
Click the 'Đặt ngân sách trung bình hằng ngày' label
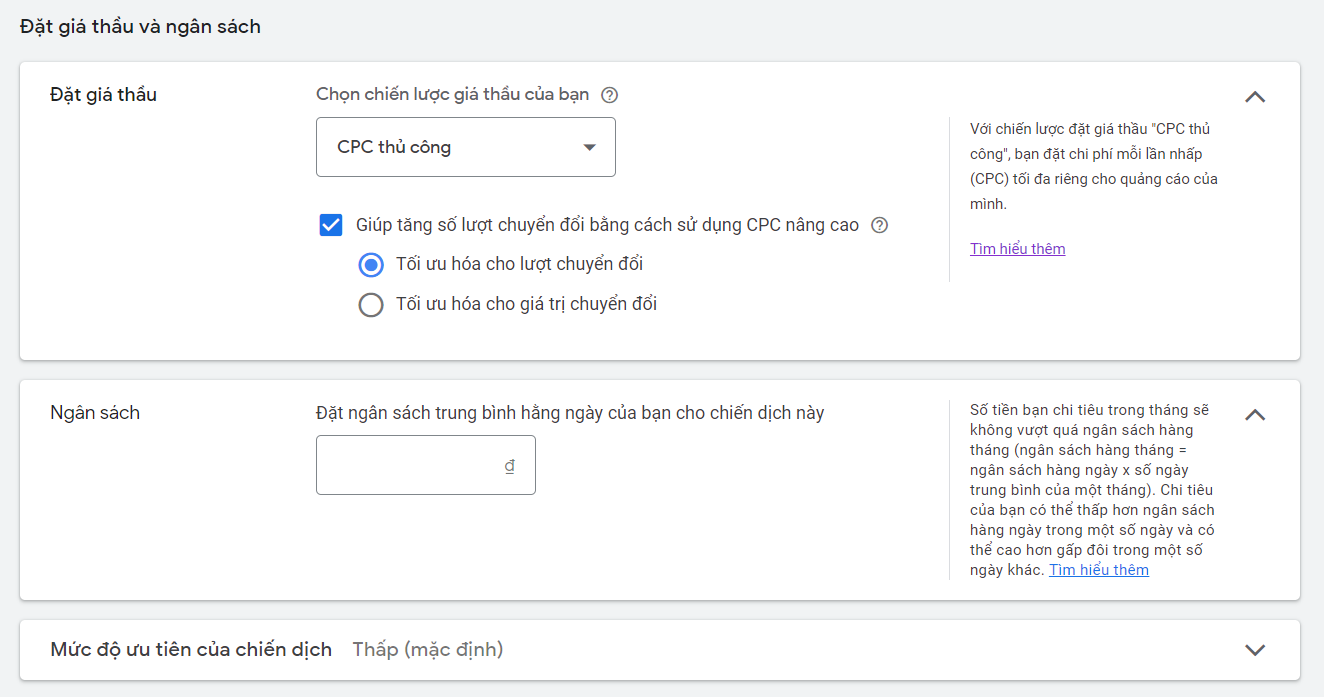click(x=570, y=413)
